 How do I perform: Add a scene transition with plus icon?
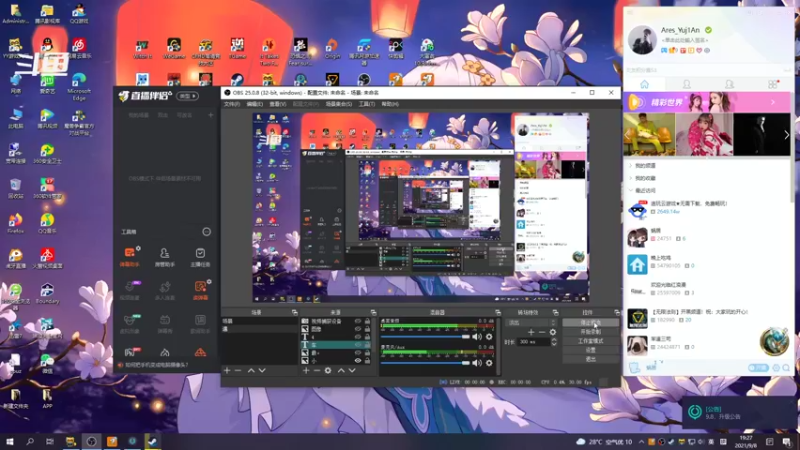coord(531,332)
